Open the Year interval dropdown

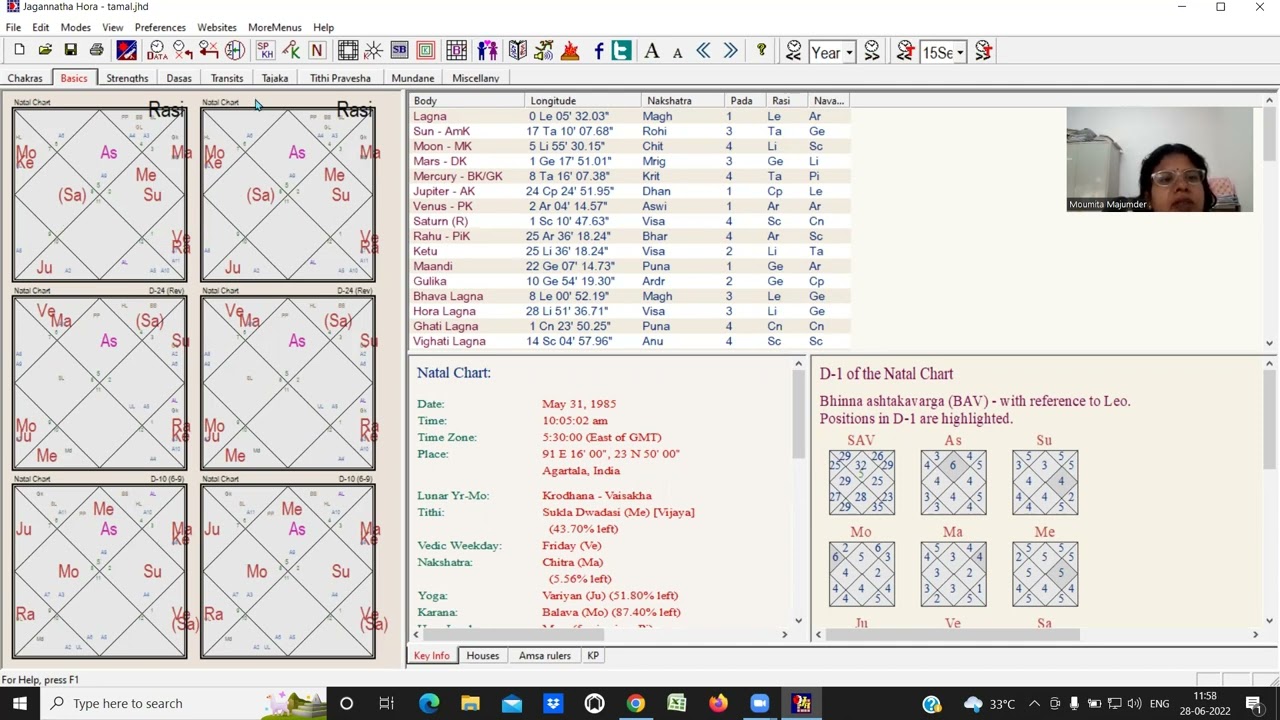849,52
